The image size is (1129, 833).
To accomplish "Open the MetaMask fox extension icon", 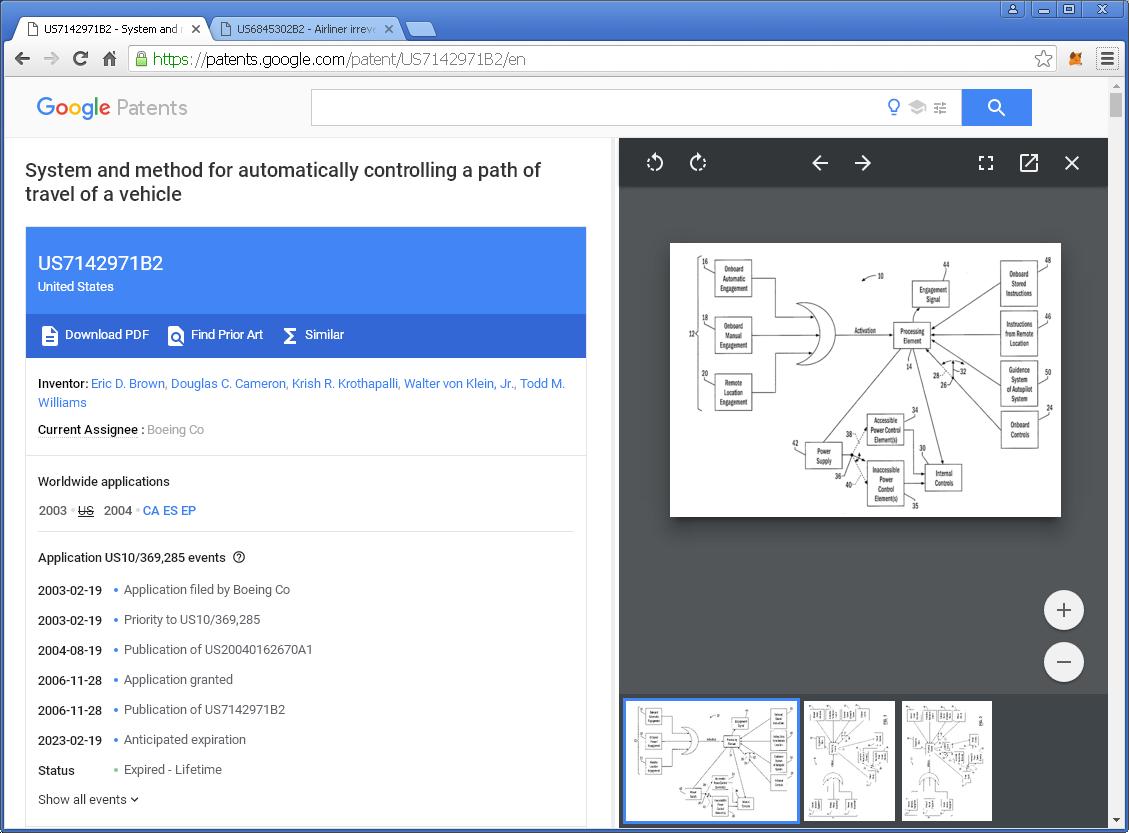I will tap(1076, 59).
